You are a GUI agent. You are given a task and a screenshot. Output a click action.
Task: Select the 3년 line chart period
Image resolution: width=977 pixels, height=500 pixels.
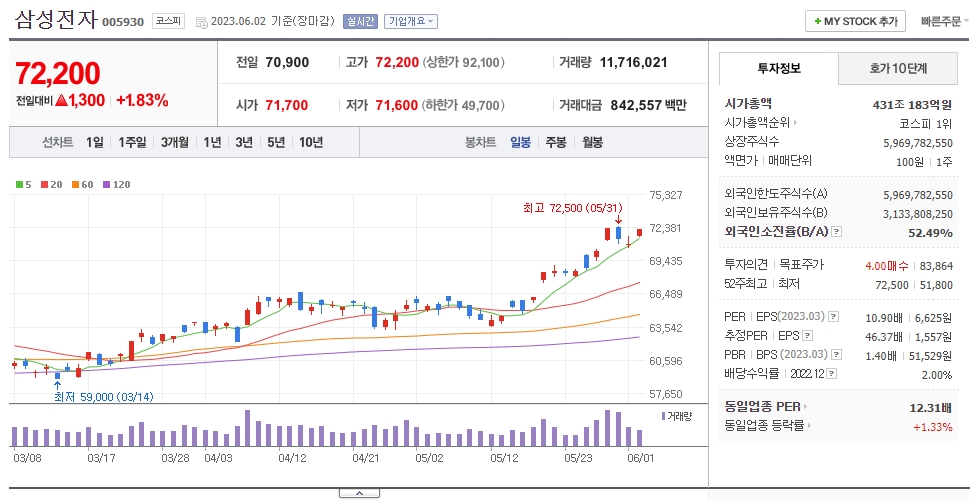click(x=244, y=142)
